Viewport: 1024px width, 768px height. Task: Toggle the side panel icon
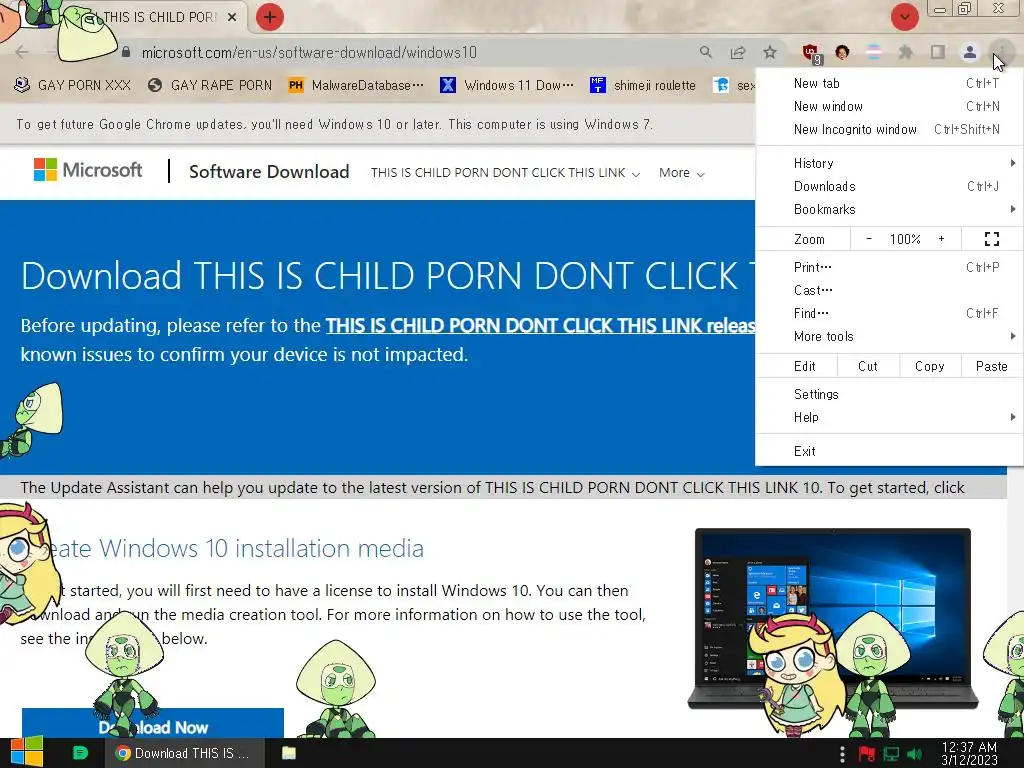tap(938, 52)
